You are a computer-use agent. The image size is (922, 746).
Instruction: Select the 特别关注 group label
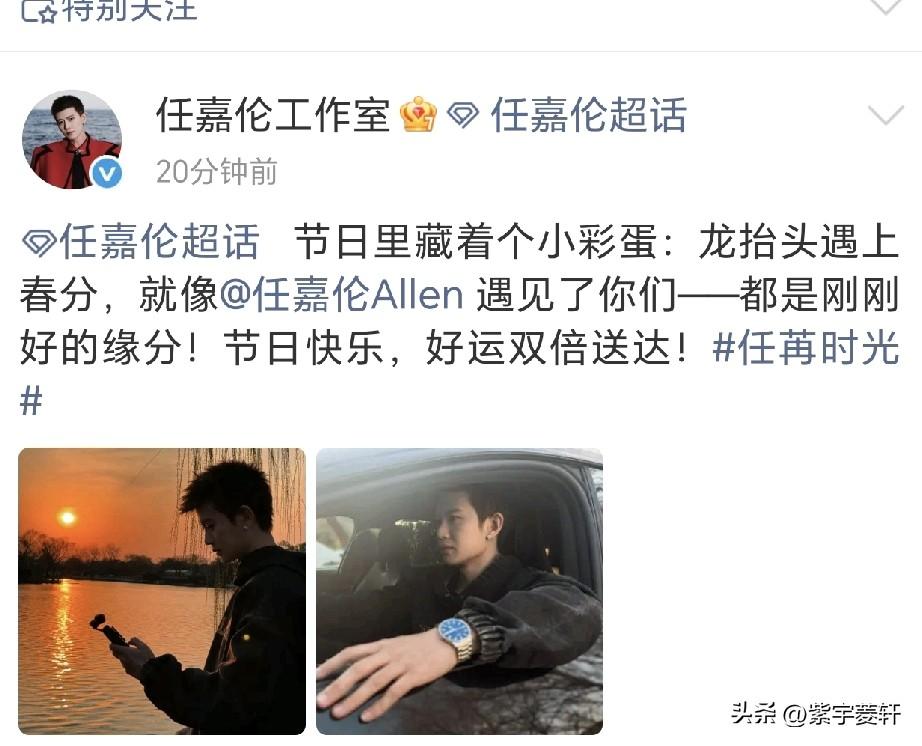pyautogui.click(x=129, y=10)
